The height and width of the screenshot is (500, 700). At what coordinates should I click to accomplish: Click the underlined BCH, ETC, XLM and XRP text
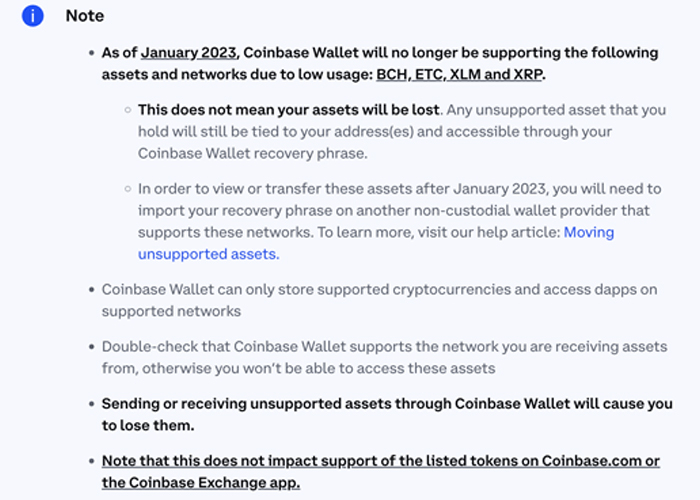[459, 74]
